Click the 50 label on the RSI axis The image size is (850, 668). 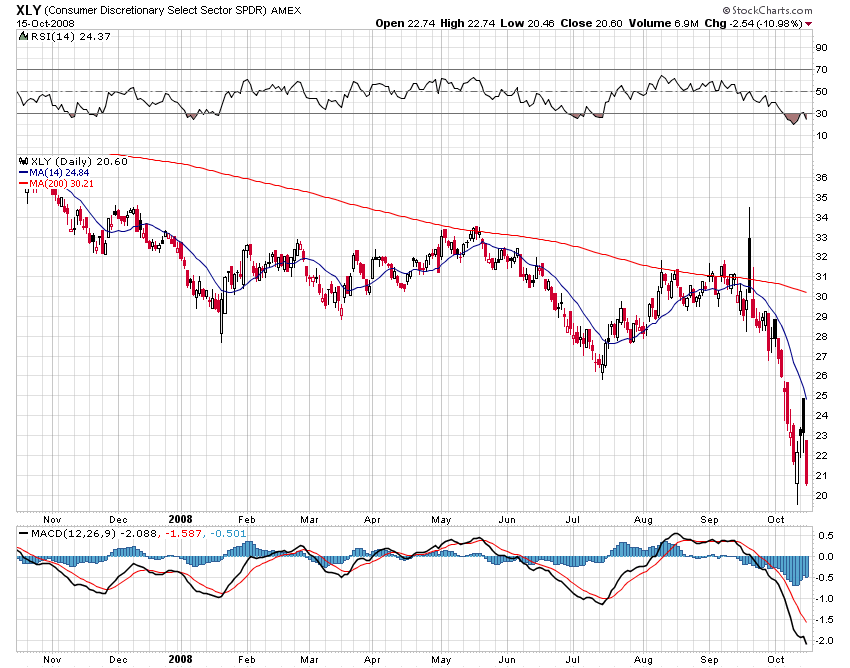(822, 92)
